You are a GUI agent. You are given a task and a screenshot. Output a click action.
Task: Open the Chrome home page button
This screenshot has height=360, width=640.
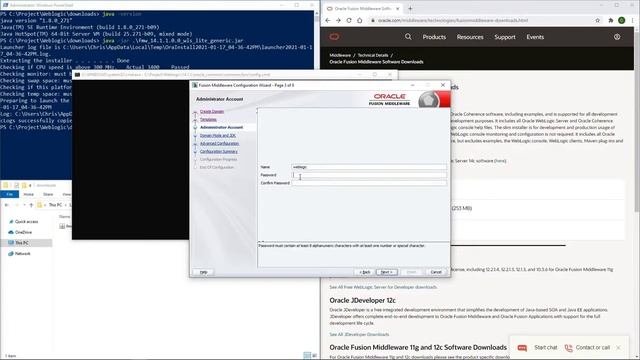click(360, 20)
